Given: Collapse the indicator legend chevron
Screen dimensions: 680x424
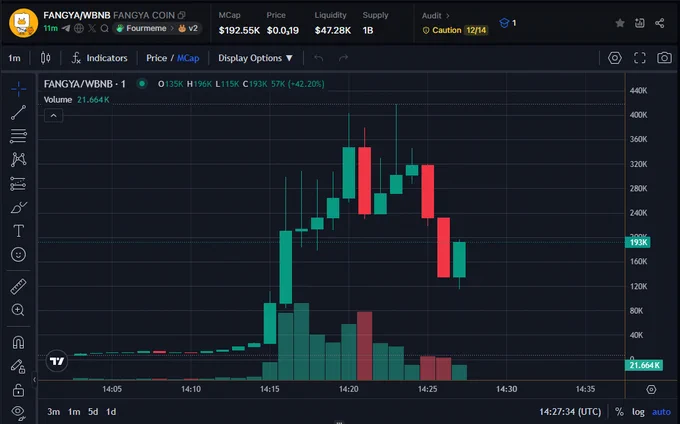Looking at the screenshot, I should click(x=54, y=116).
